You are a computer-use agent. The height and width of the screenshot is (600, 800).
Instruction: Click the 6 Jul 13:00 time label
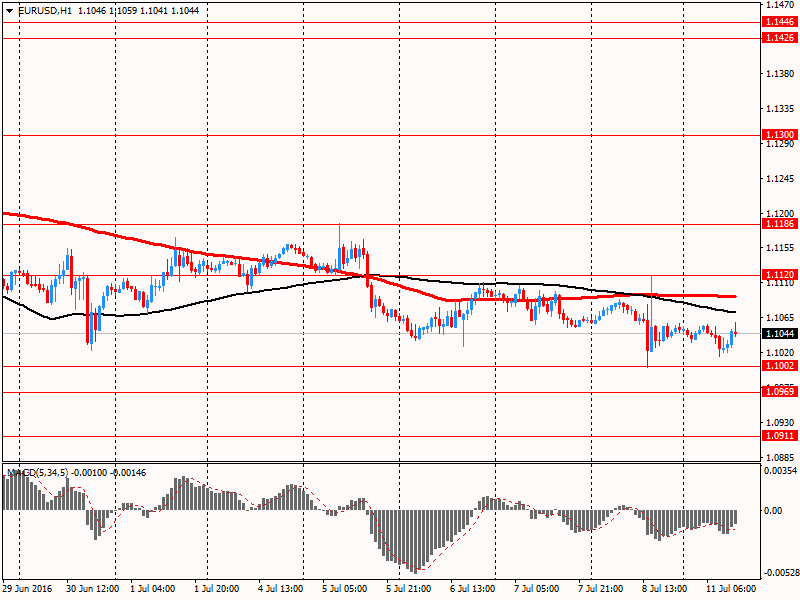pyautogui.click(x=472, y=589)
